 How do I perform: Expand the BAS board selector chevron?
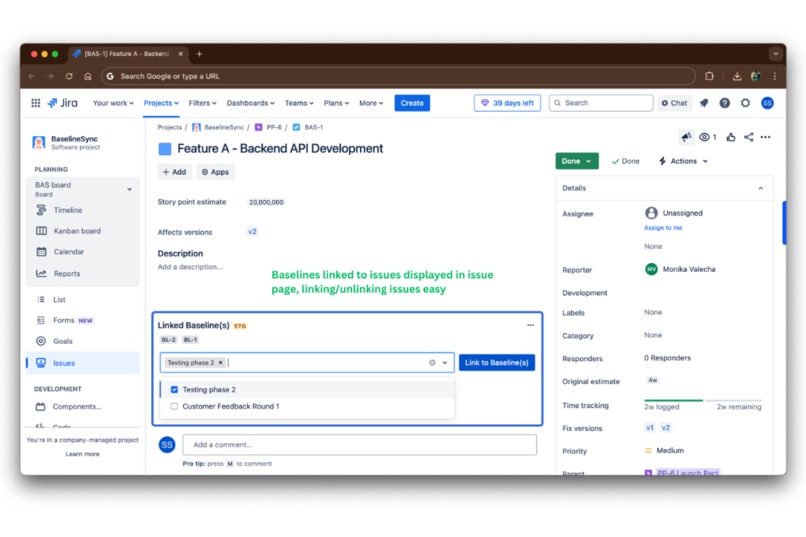click(x=130, y=189)
